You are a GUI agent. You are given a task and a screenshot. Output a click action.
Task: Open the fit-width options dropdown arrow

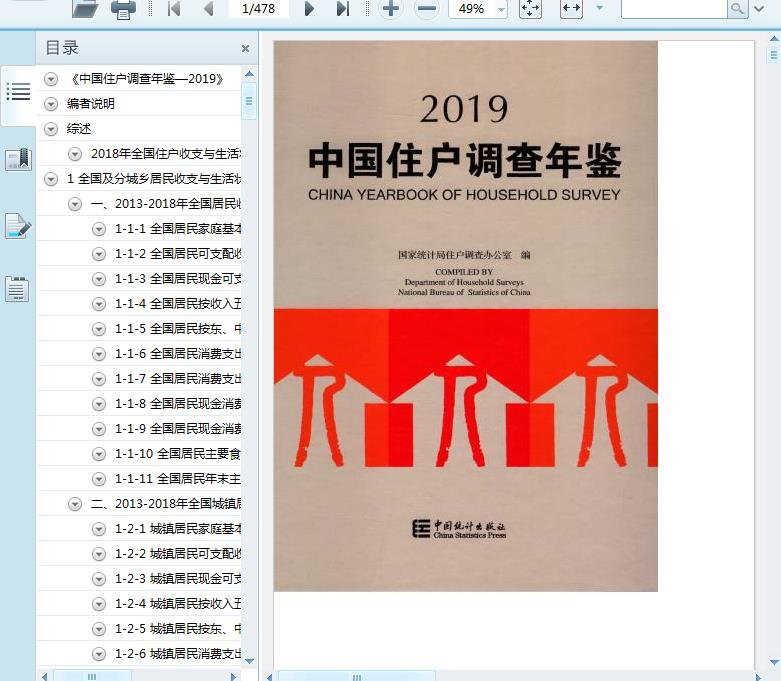[x=600, y=8]
